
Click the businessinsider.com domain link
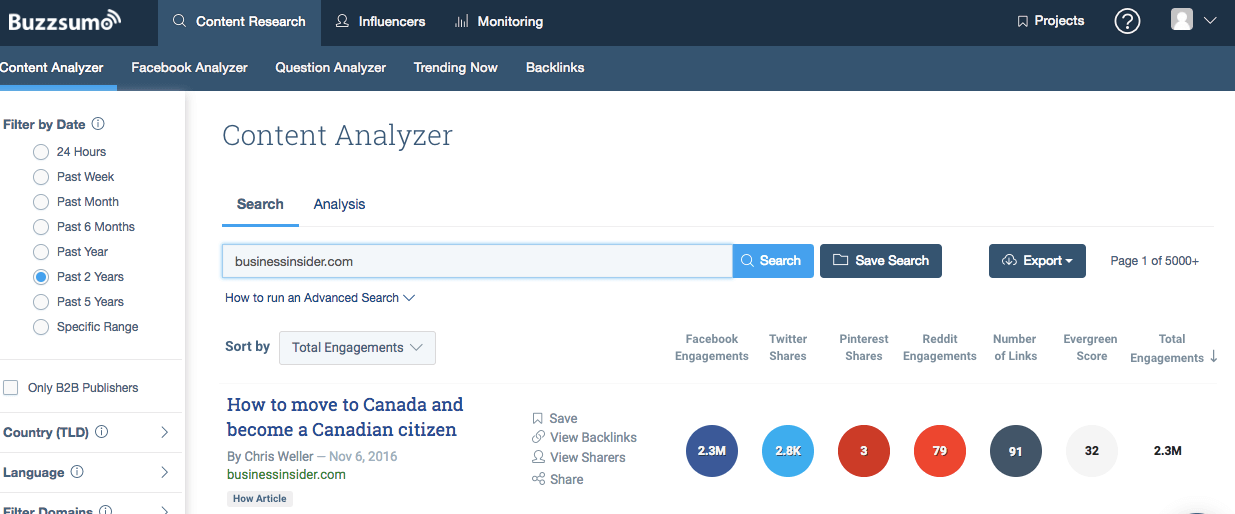286,474
